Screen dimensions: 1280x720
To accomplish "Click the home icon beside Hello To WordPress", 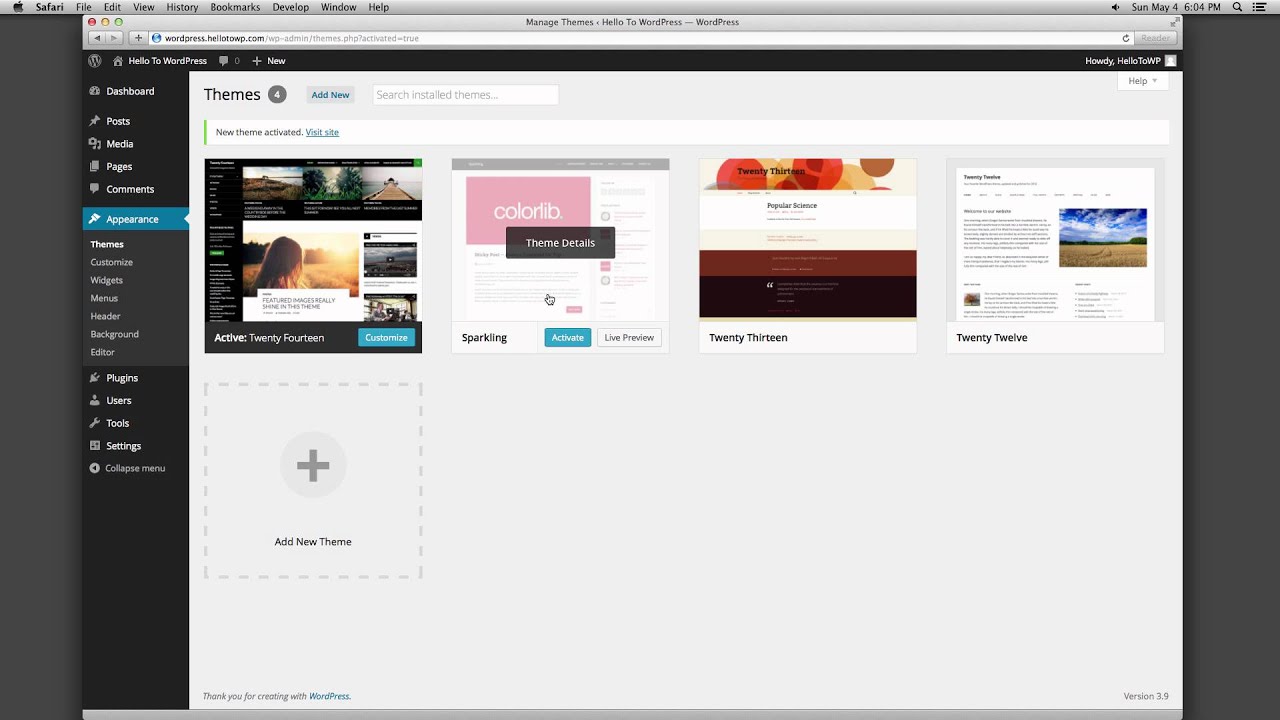I will [x=118, y=61].
